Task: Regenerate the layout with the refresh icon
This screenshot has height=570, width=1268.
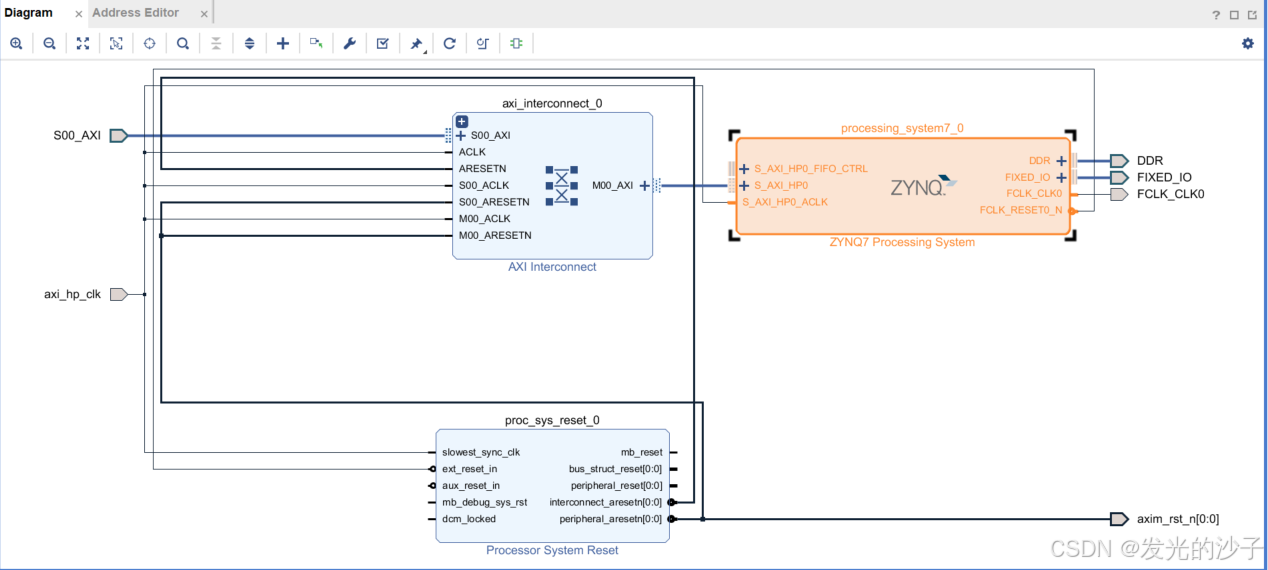Action: pyautogui.click(x=449, y=43)
